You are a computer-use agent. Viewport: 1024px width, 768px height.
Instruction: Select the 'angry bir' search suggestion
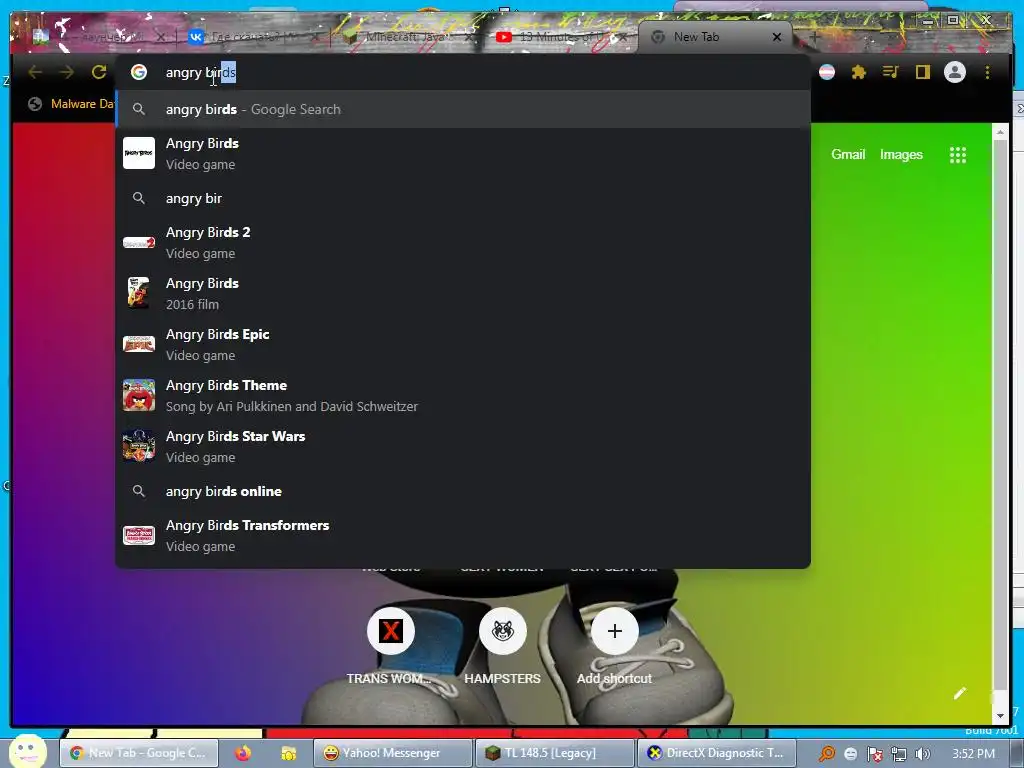(x=463, y=198)
